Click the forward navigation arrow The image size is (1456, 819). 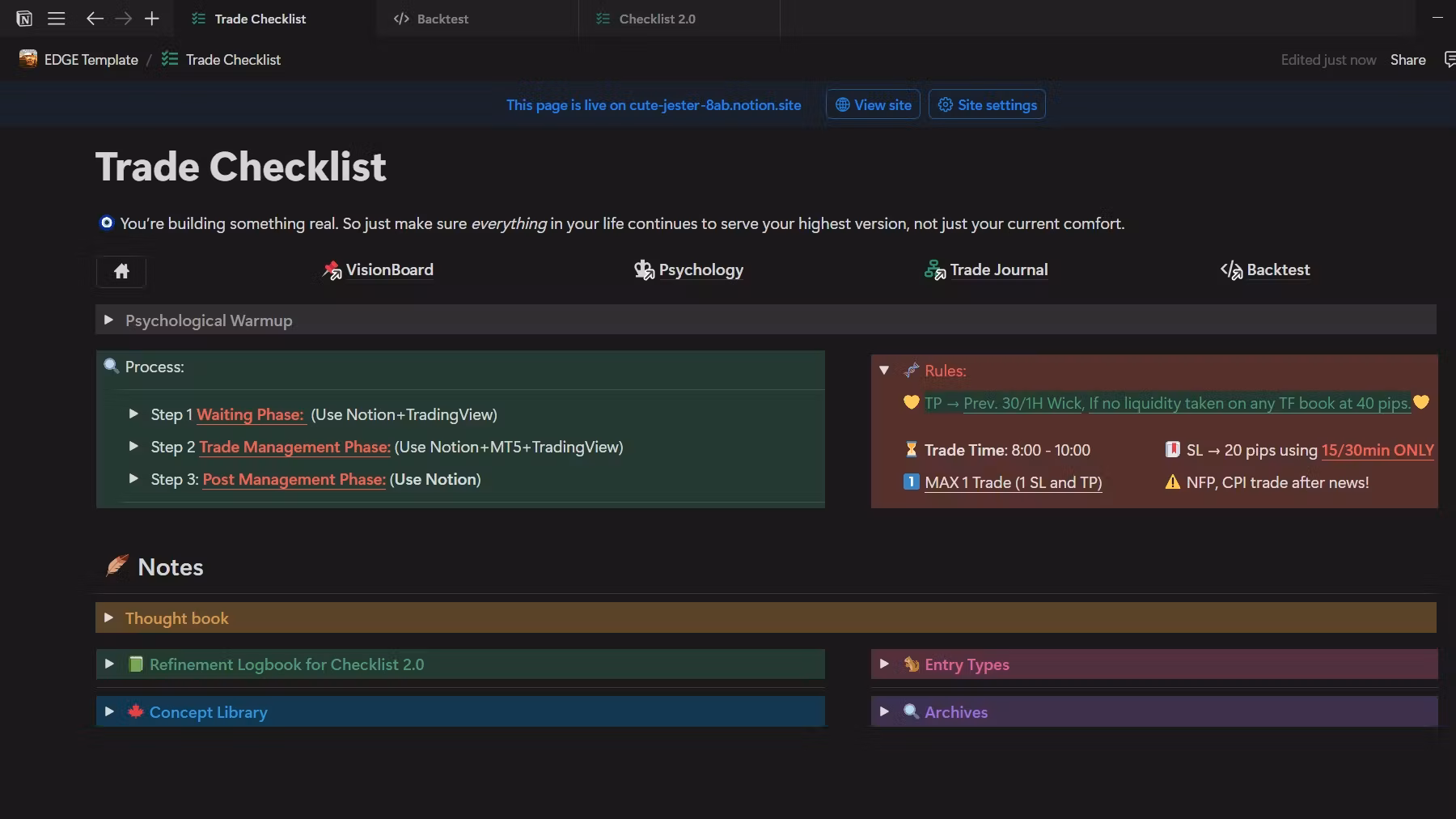pos(124,19)
